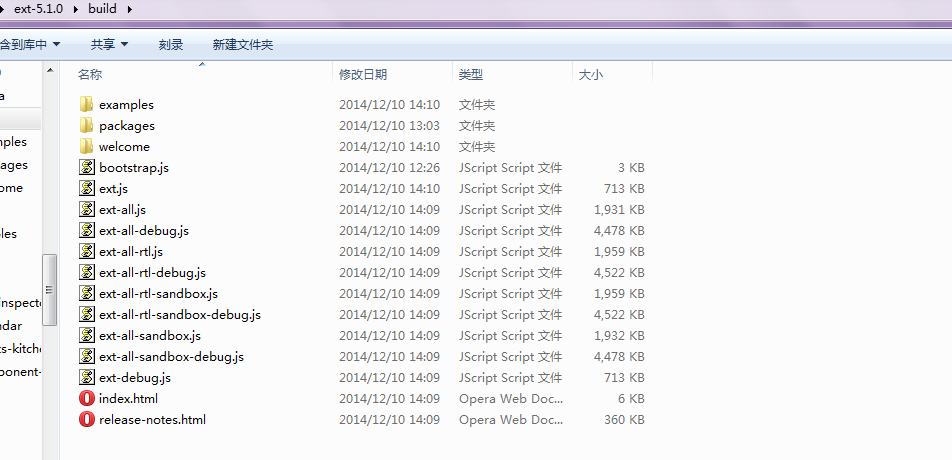Click the ext.js script file icon

click(87, 188)
